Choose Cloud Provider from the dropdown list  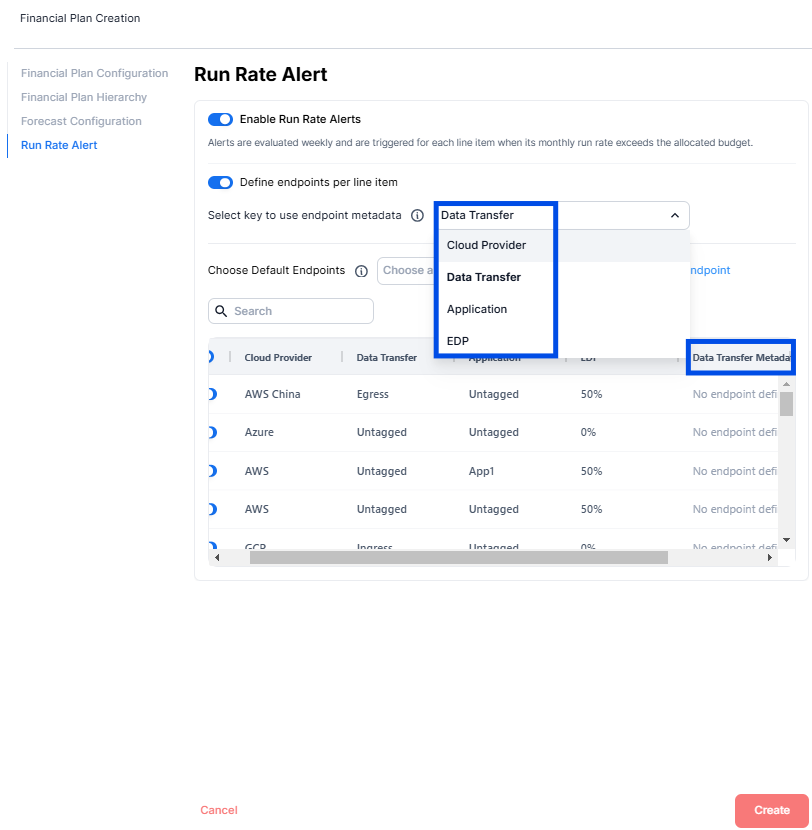(486, 246)
